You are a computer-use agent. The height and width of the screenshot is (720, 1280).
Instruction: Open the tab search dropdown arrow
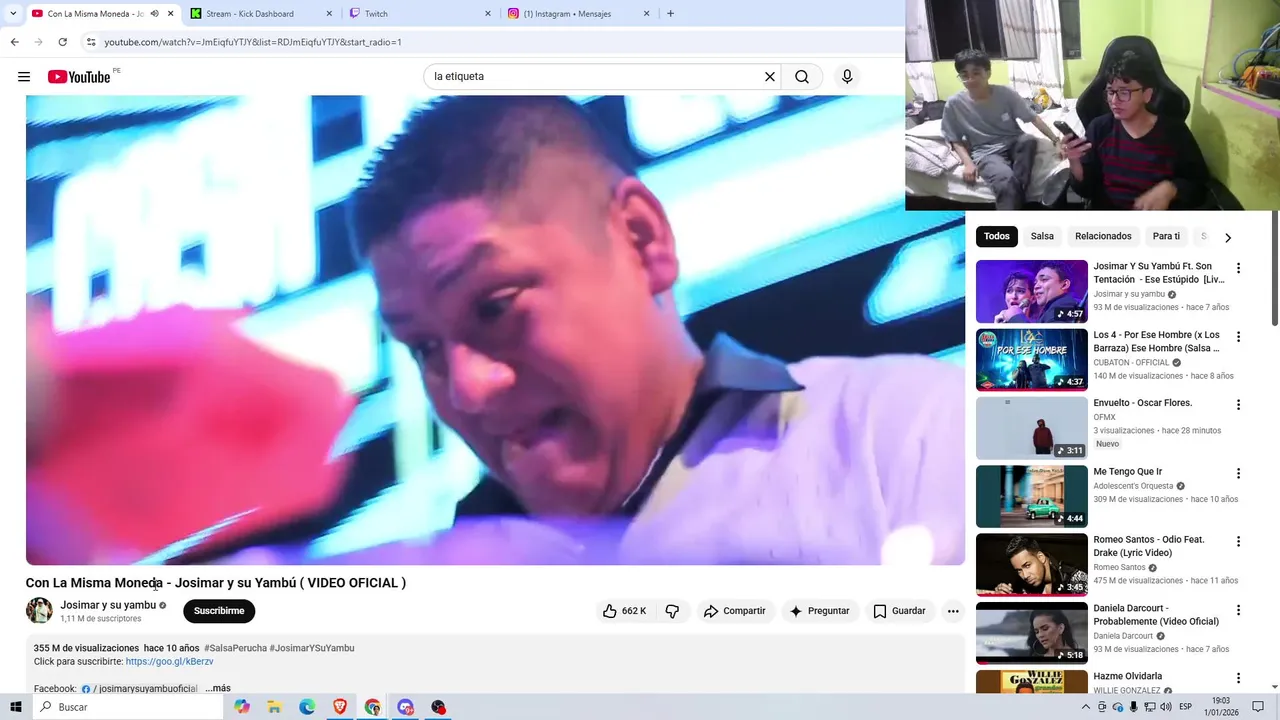tap(13, 14)
